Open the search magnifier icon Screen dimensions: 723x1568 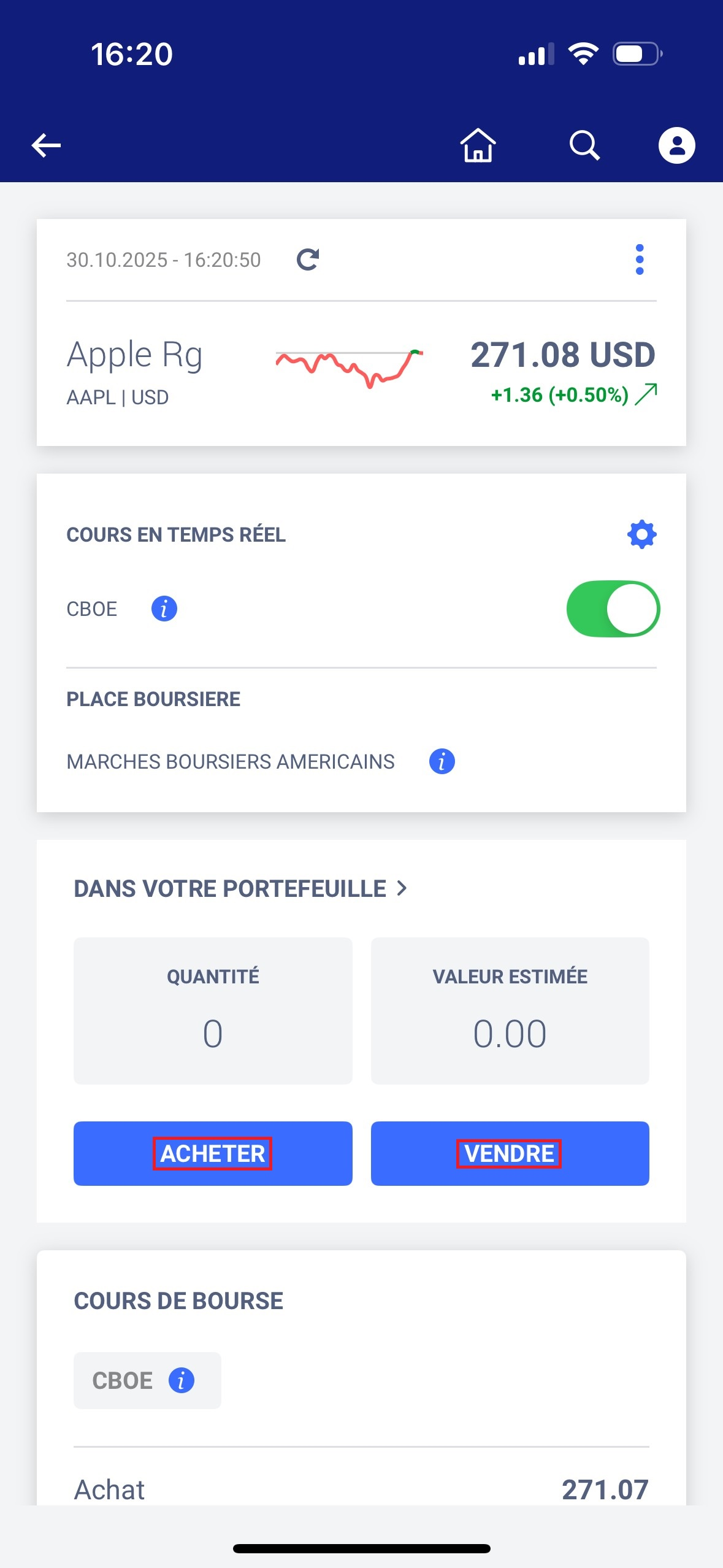(x=584, y=146)
